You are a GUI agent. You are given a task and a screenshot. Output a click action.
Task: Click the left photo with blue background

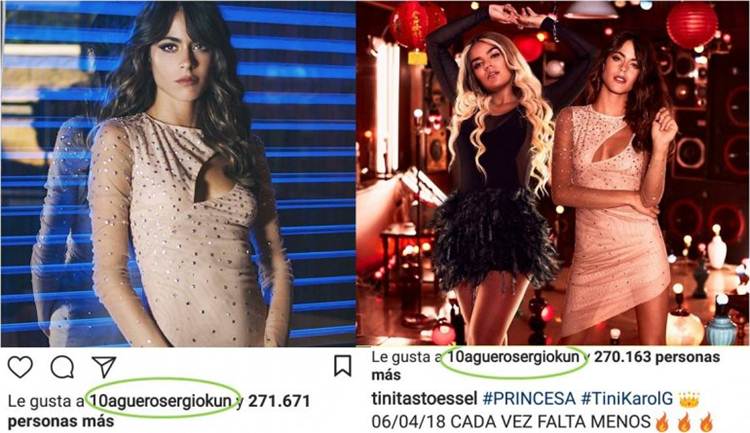(178, 173)
